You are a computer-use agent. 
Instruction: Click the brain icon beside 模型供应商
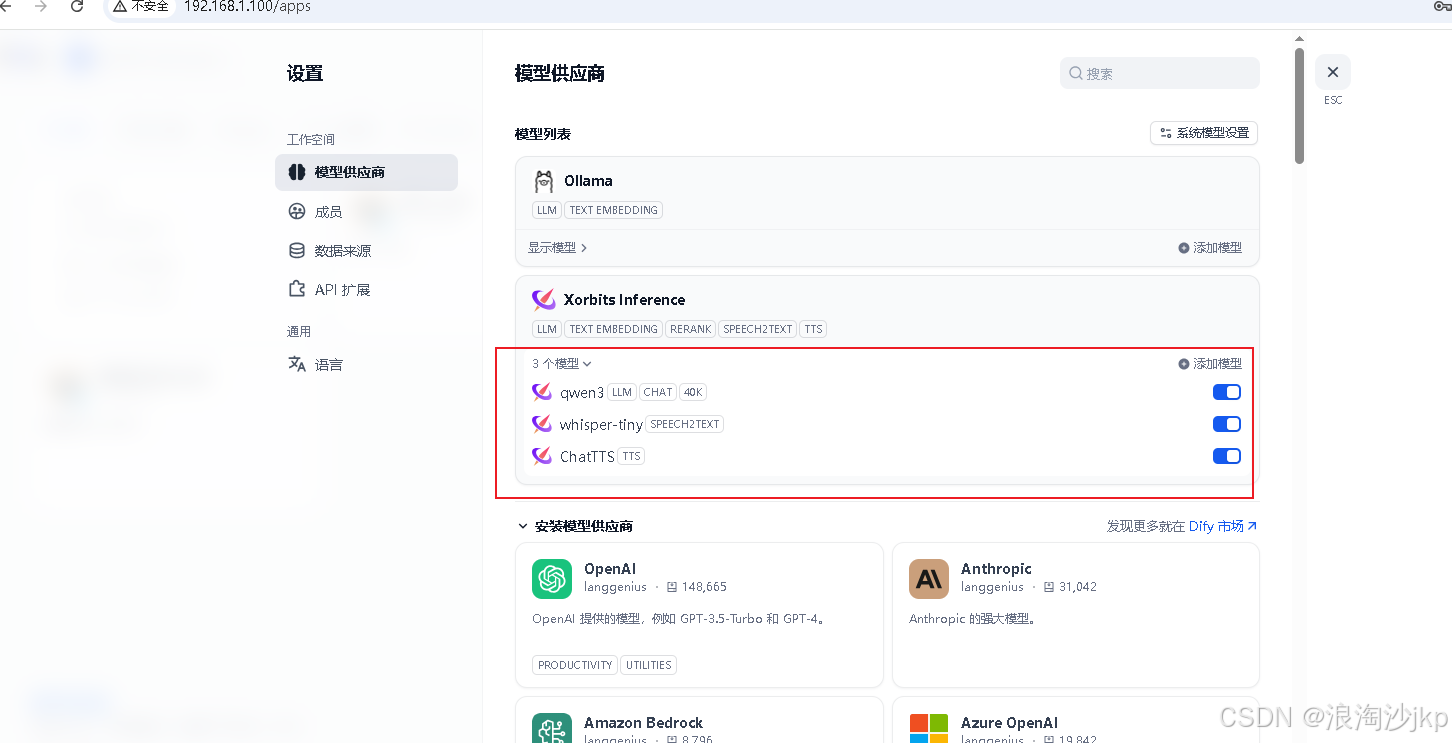tap(297, 172)
